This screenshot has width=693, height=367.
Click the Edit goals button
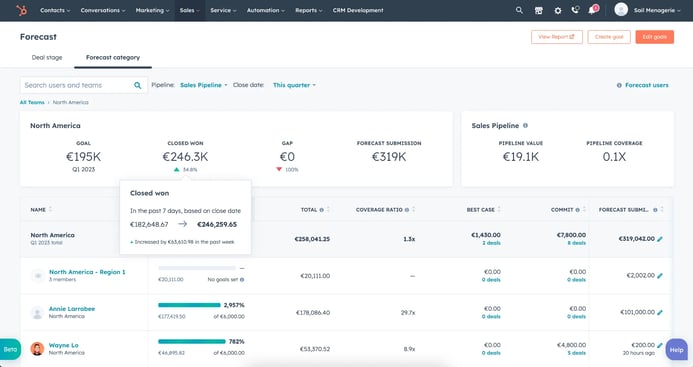tap(655, 37)
